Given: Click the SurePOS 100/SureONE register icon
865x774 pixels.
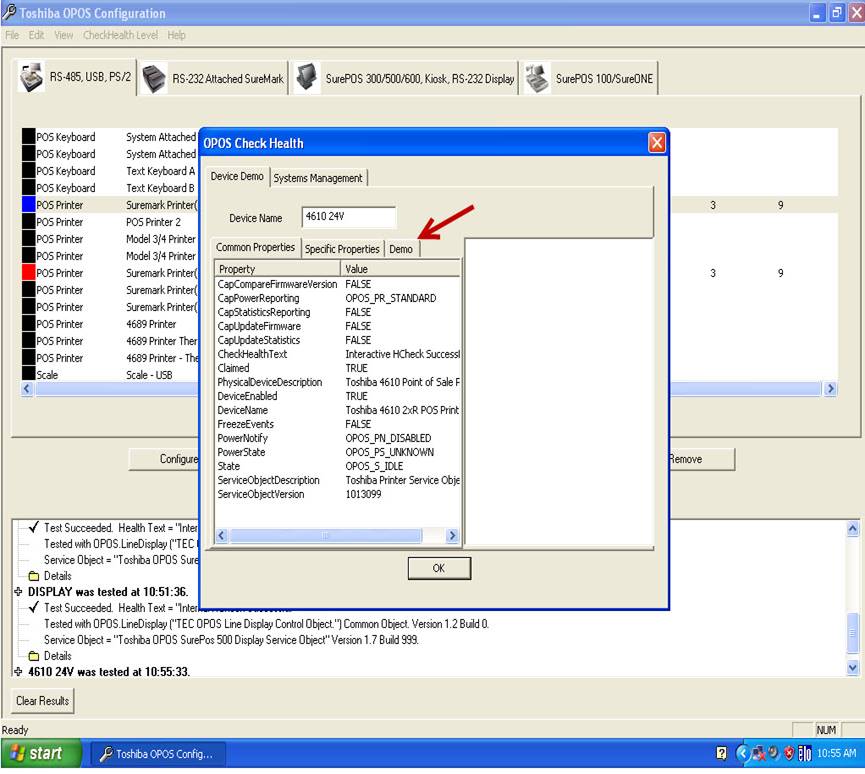Looking at the screenshot, I should [537, 78].
